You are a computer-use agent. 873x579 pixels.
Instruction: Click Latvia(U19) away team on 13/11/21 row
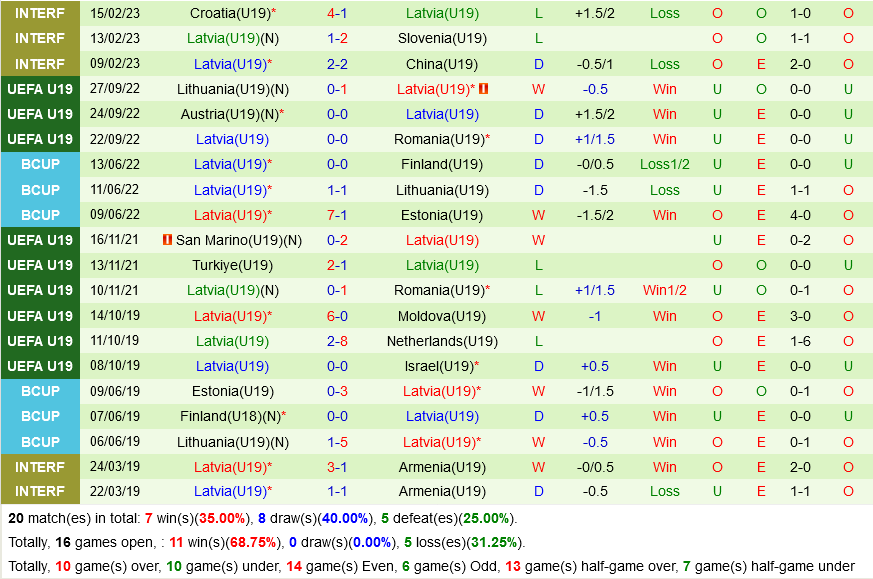[442, 265]
